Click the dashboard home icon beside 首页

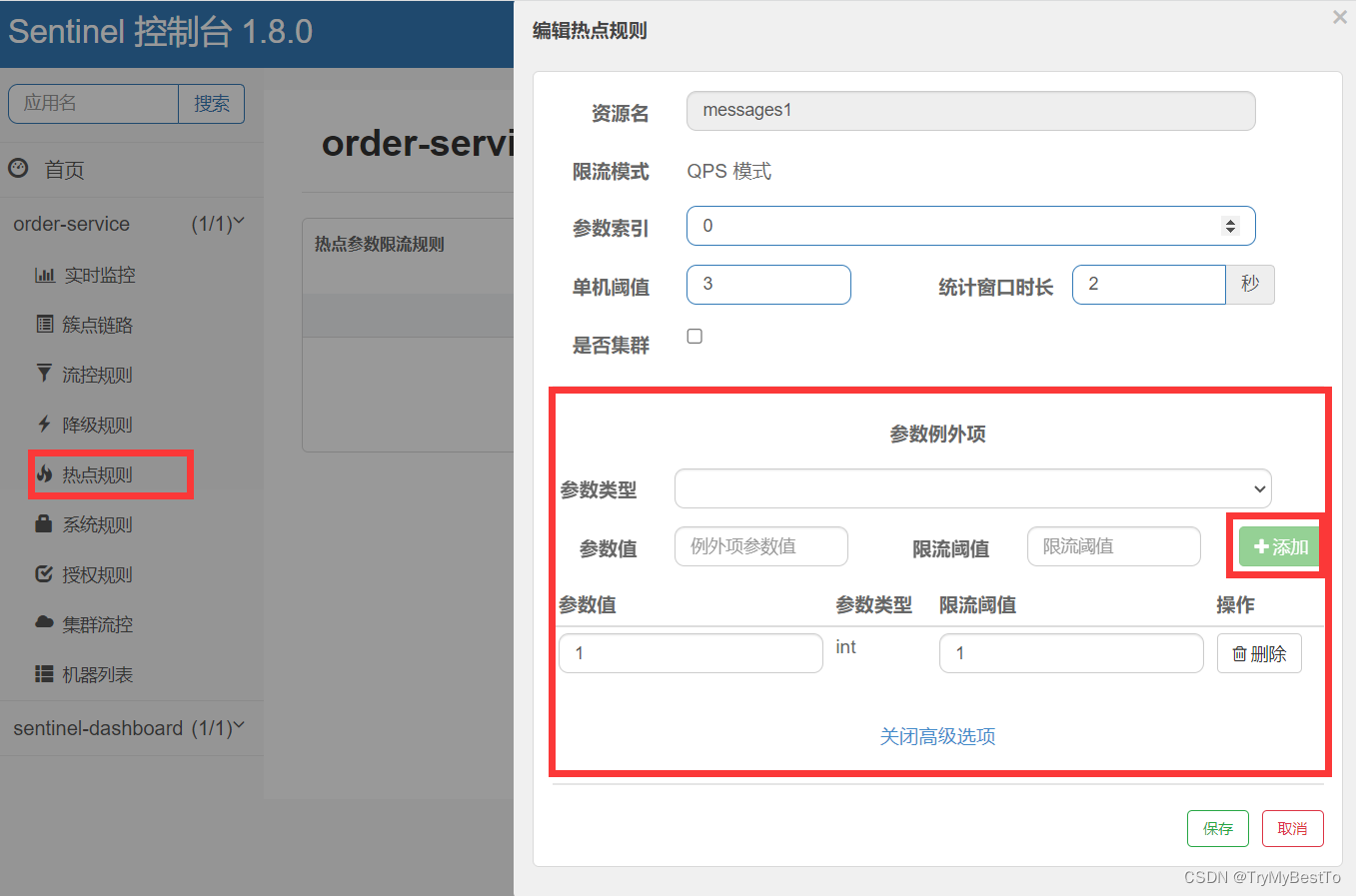(18, 169)
